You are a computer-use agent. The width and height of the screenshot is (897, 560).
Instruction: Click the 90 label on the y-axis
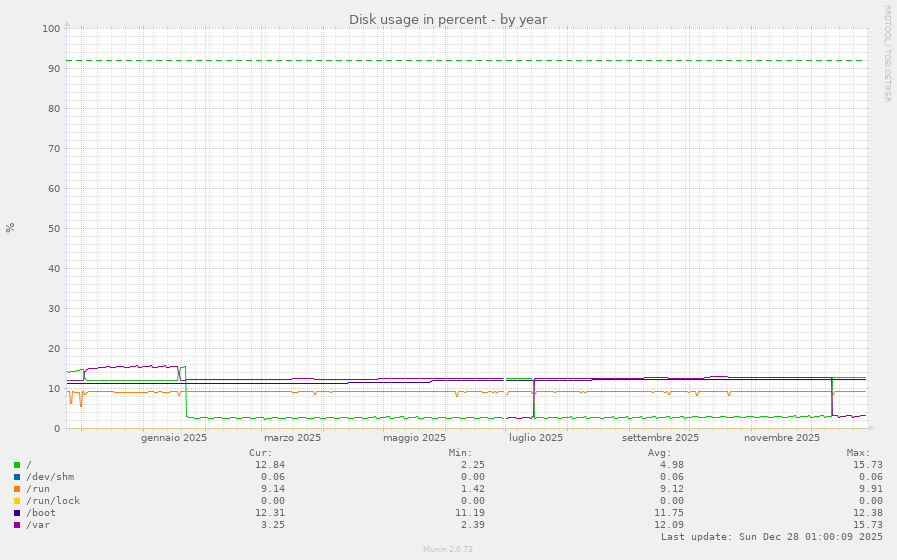54,68
